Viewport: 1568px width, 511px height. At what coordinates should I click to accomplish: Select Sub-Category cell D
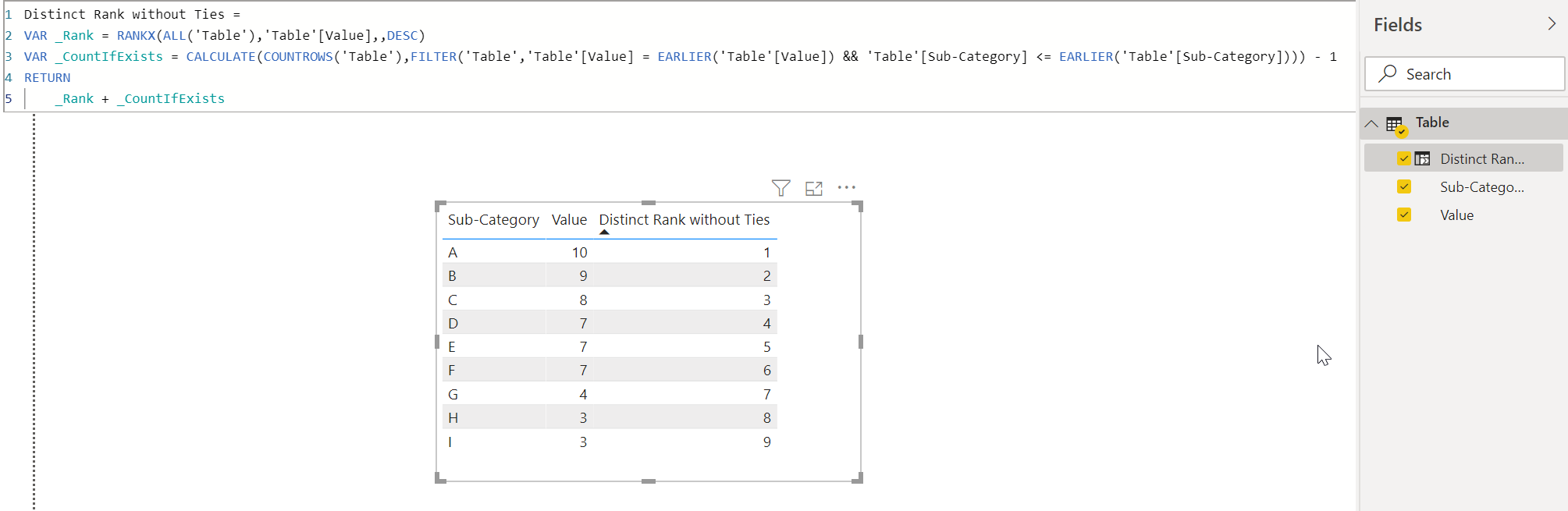453,324
